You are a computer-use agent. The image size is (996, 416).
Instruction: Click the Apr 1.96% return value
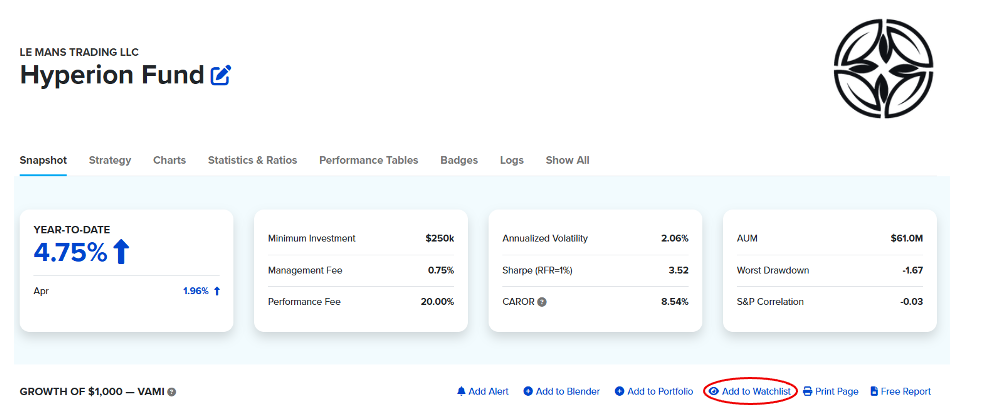point(196,291)
